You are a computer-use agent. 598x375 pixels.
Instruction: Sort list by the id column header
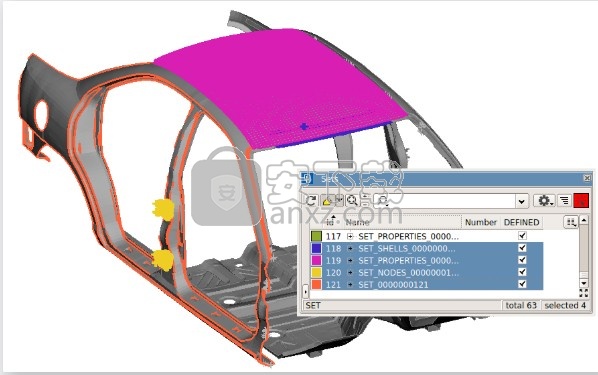330,222
